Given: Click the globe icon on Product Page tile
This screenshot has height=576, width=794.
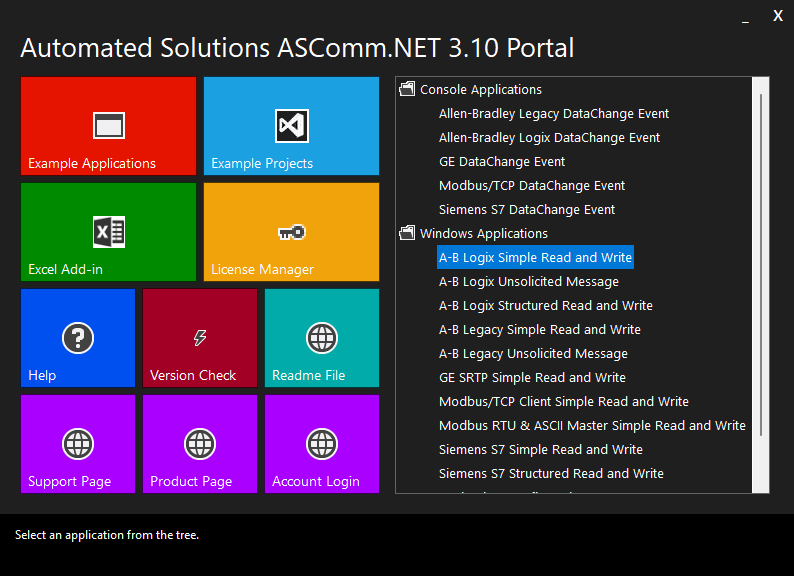Looking at the screenshot, I should [x=200, y=444].
